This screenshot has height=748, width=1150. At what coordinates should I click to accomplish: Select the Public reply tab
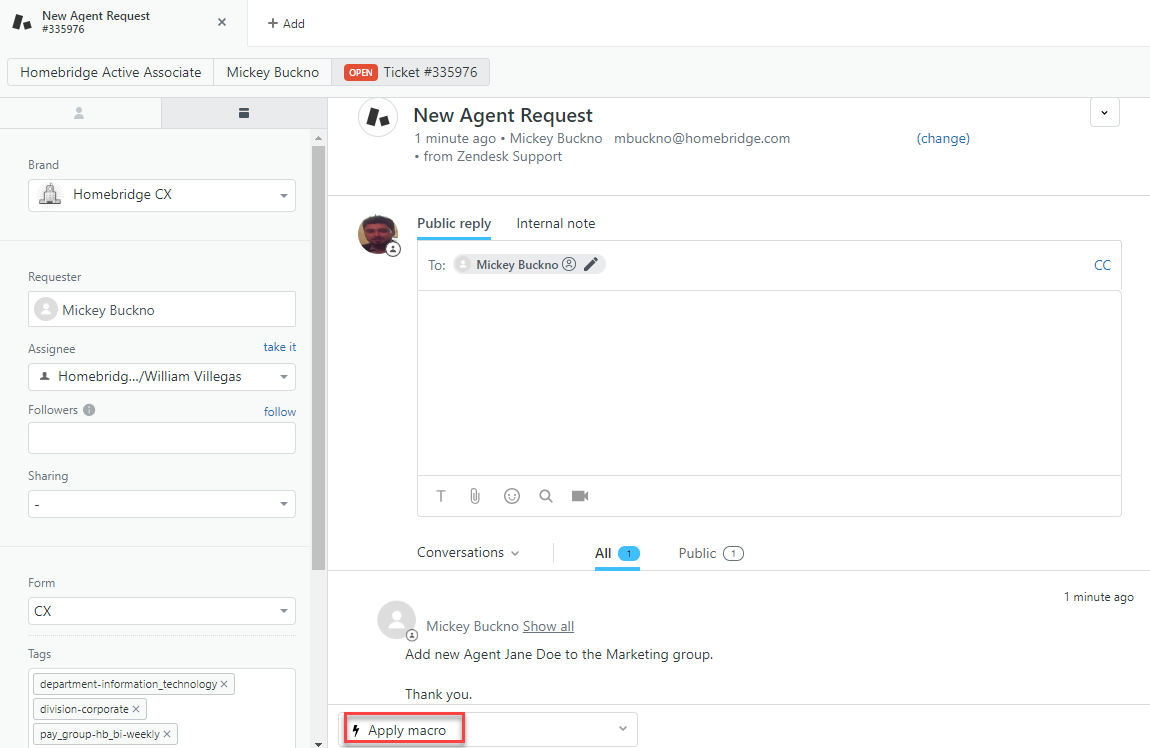(x=454, y=224)
